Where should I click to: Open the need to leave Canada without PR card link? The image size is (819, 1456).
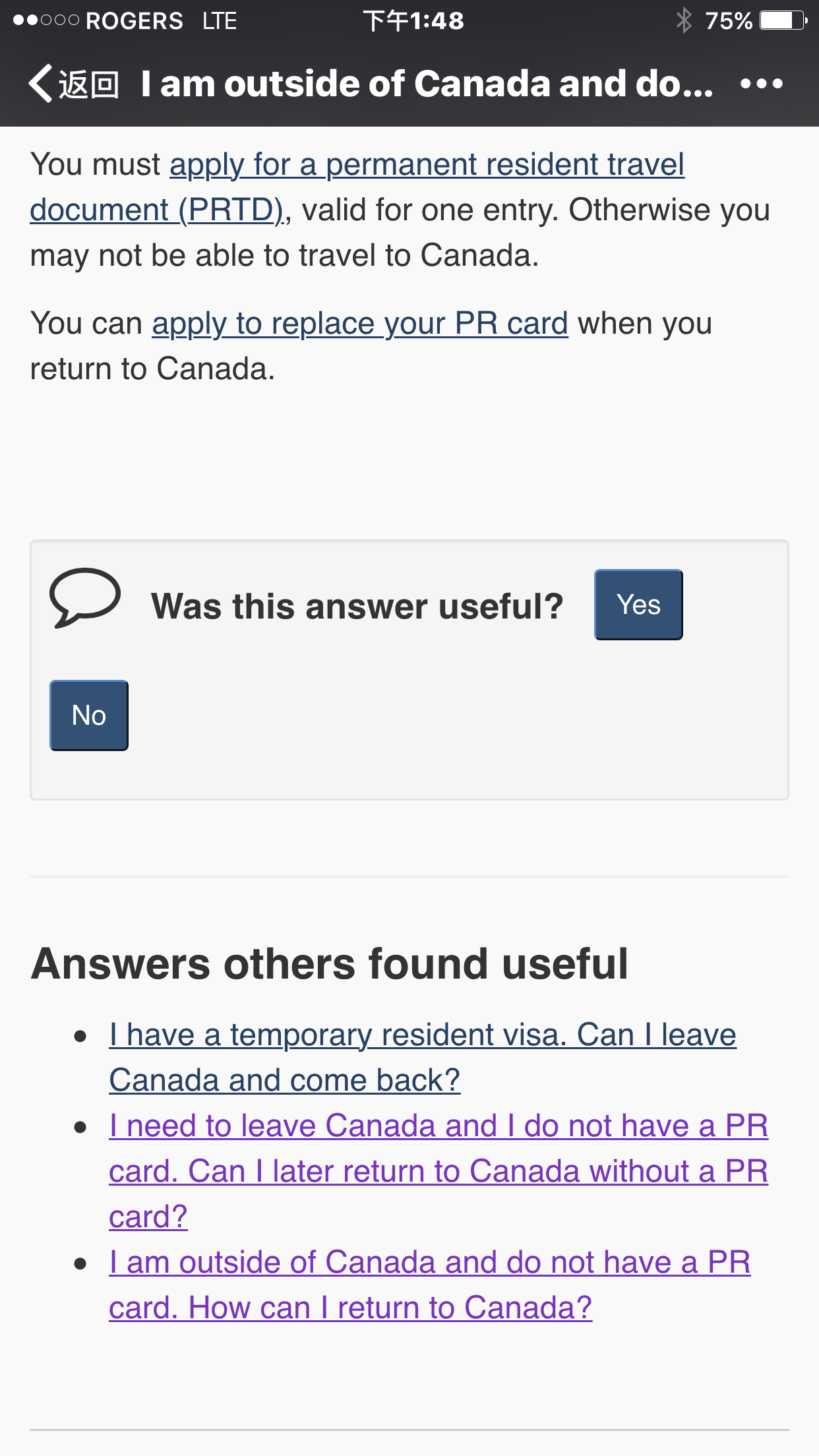439,1171
